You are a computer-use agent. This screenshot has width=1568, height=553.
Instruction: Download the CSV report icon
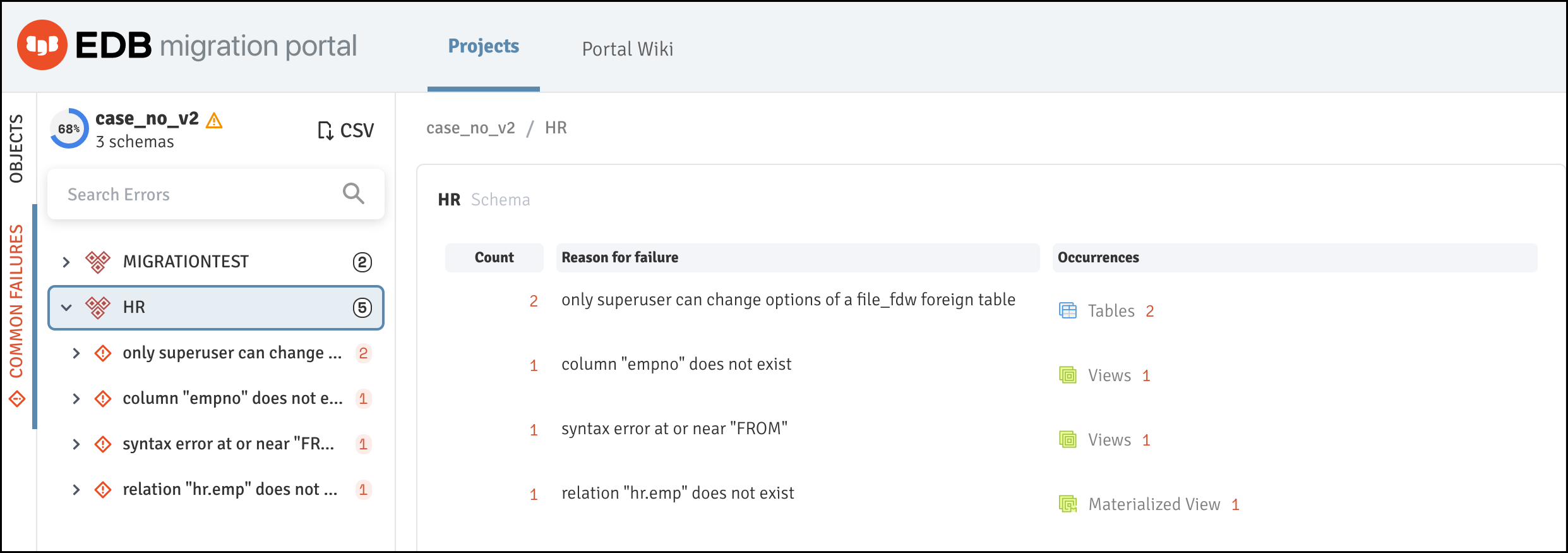[325, 130]
